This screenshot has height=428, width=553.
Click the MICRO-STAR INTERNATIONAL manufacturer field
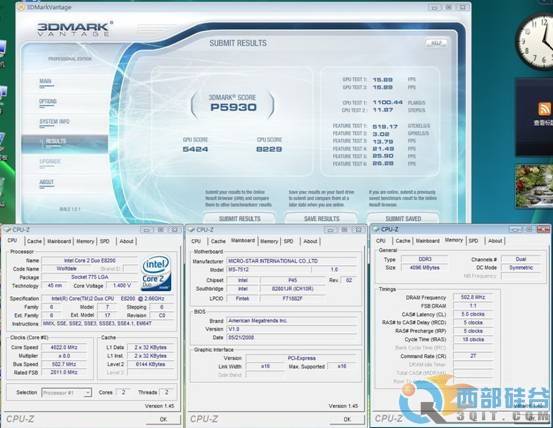pyautogui.click(x=291, y=261)
